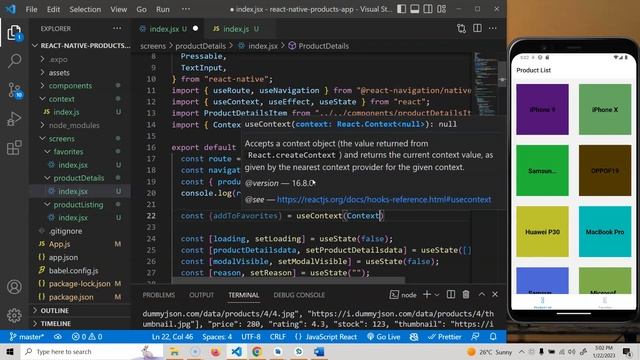
Task: Switch to the OUTPUT panel tab
Action: point(201,295)
